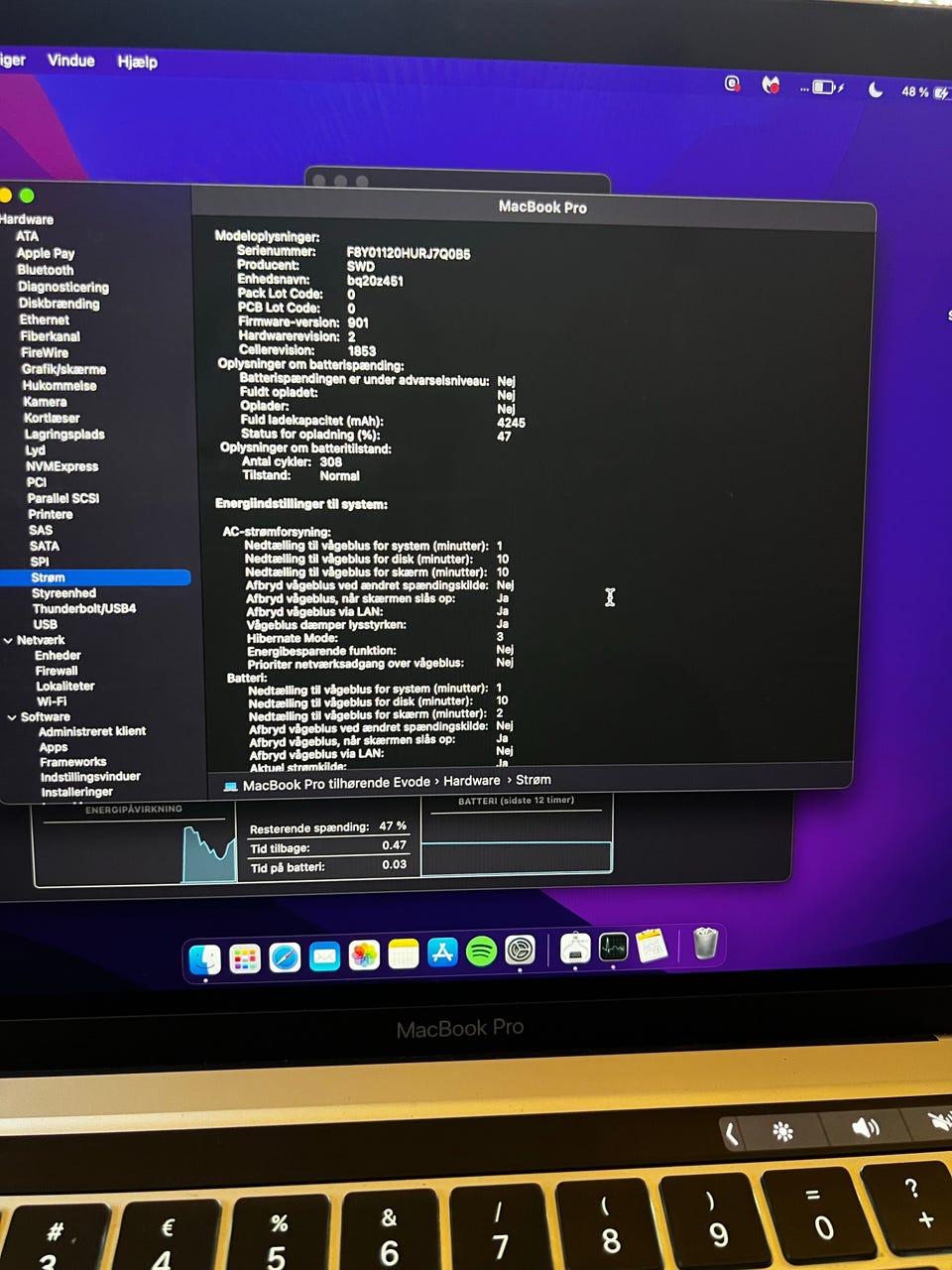Click the battery icon with three dots
This screenshot has height=1270, width=952.
point(822,87)
